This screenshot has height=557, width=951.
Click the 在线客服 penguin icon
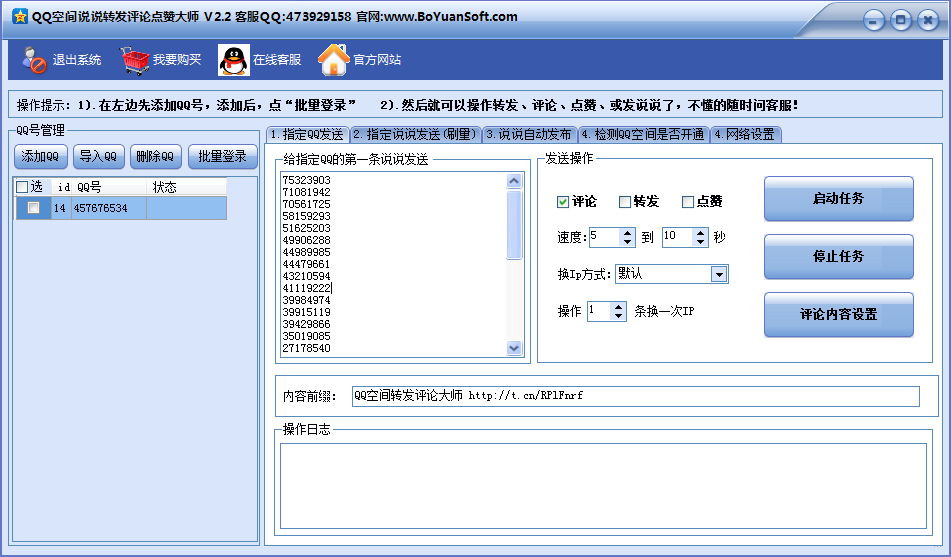click(x=234, y=61)
